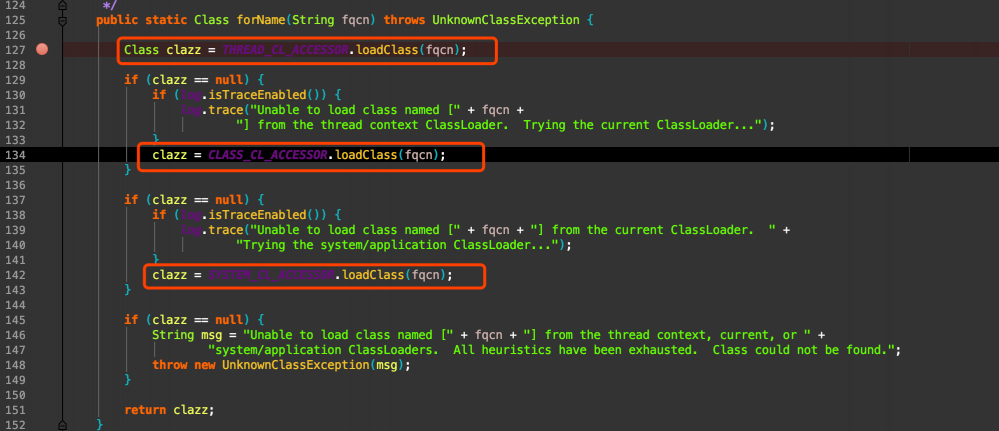Click line number 134 in the gutter
The width and height of the screenshot is (999, 431).
pos(16,155)
